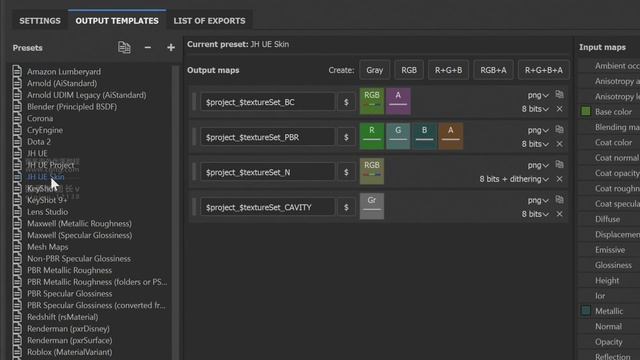Viewport: 640px width, 360px height.
Task: Create an RGB output map
Action: coord(409,70)
